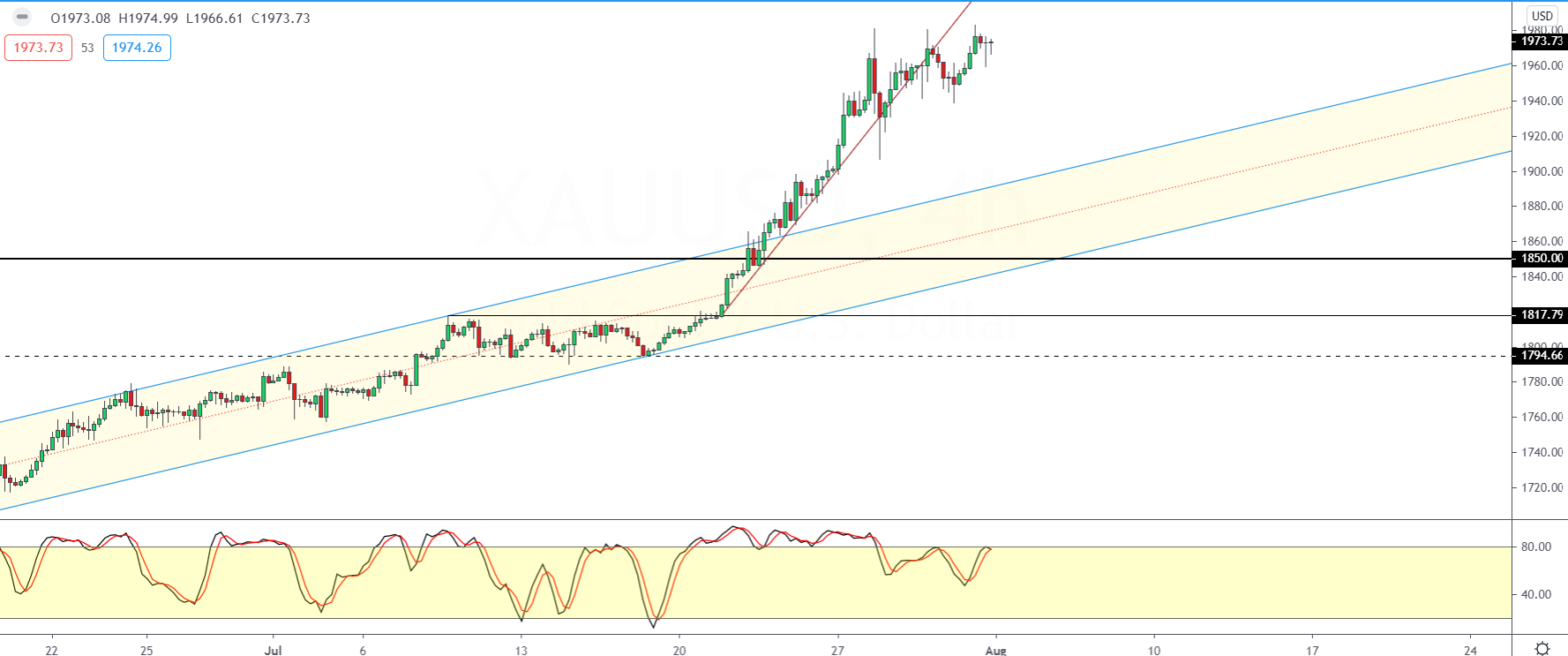Click the Jul label on the time axis
1568x656 pixels.
coord(274,651)
